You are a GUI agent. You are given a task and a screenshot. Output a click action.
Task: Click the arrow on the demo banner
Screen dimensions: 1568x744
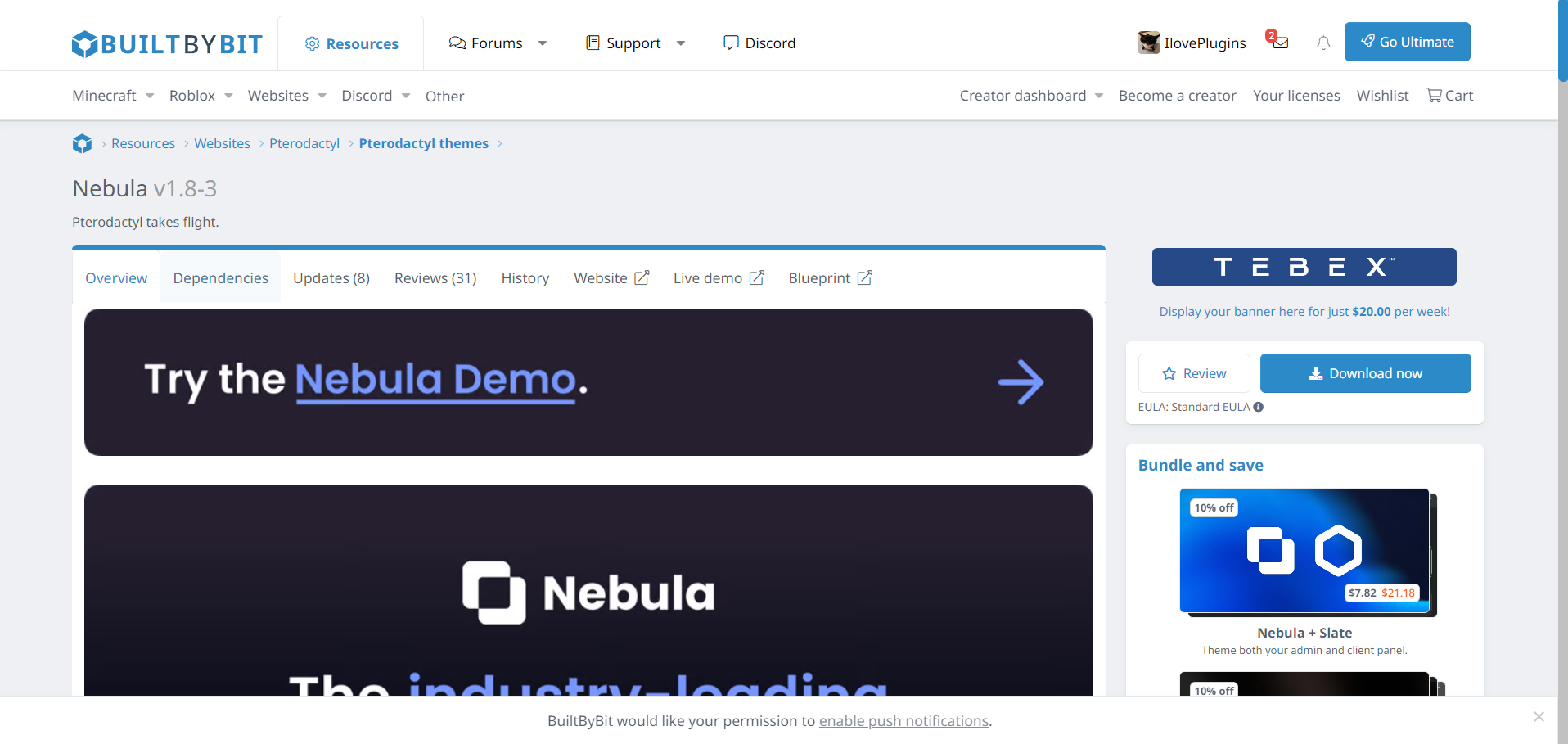(1021, 382)
